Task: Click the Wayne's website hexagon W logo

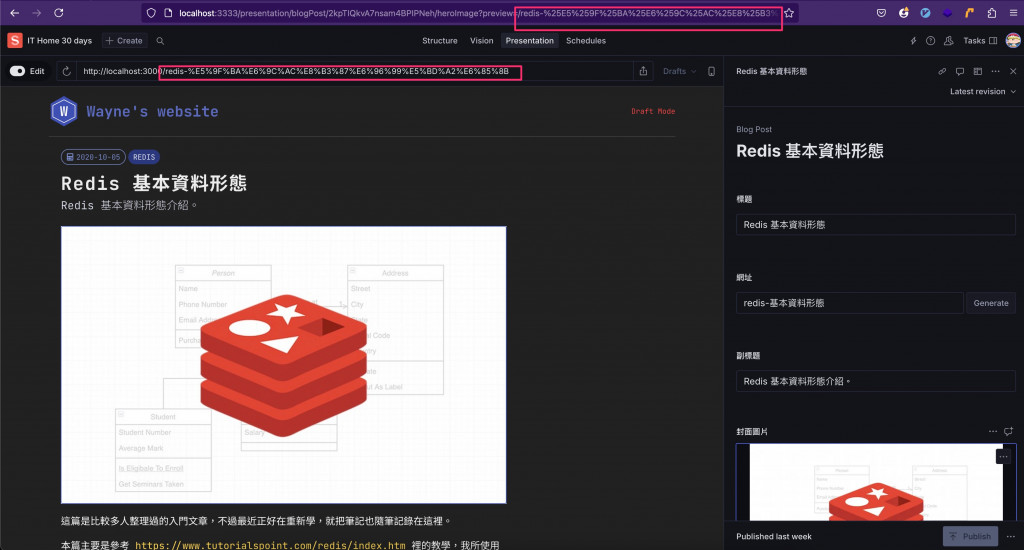Action: 64,111
